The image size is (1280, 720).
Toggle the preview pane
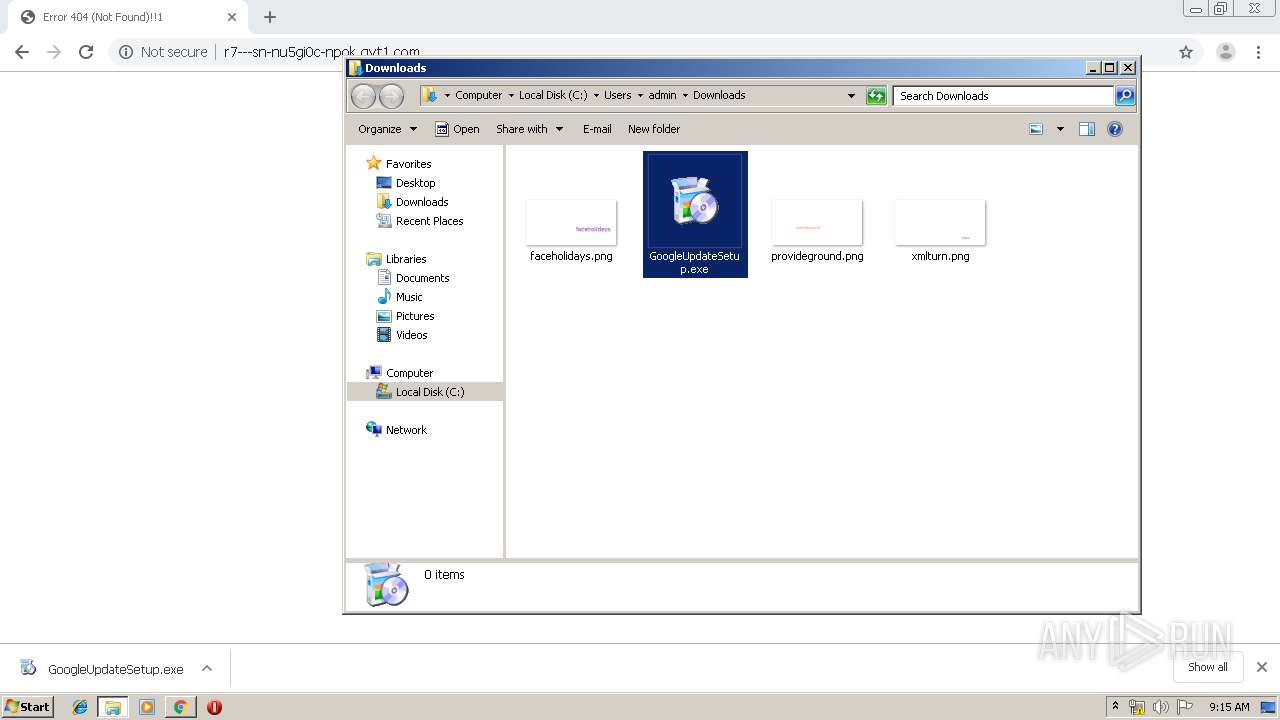pyautogui.click(x=1087, y=129)
